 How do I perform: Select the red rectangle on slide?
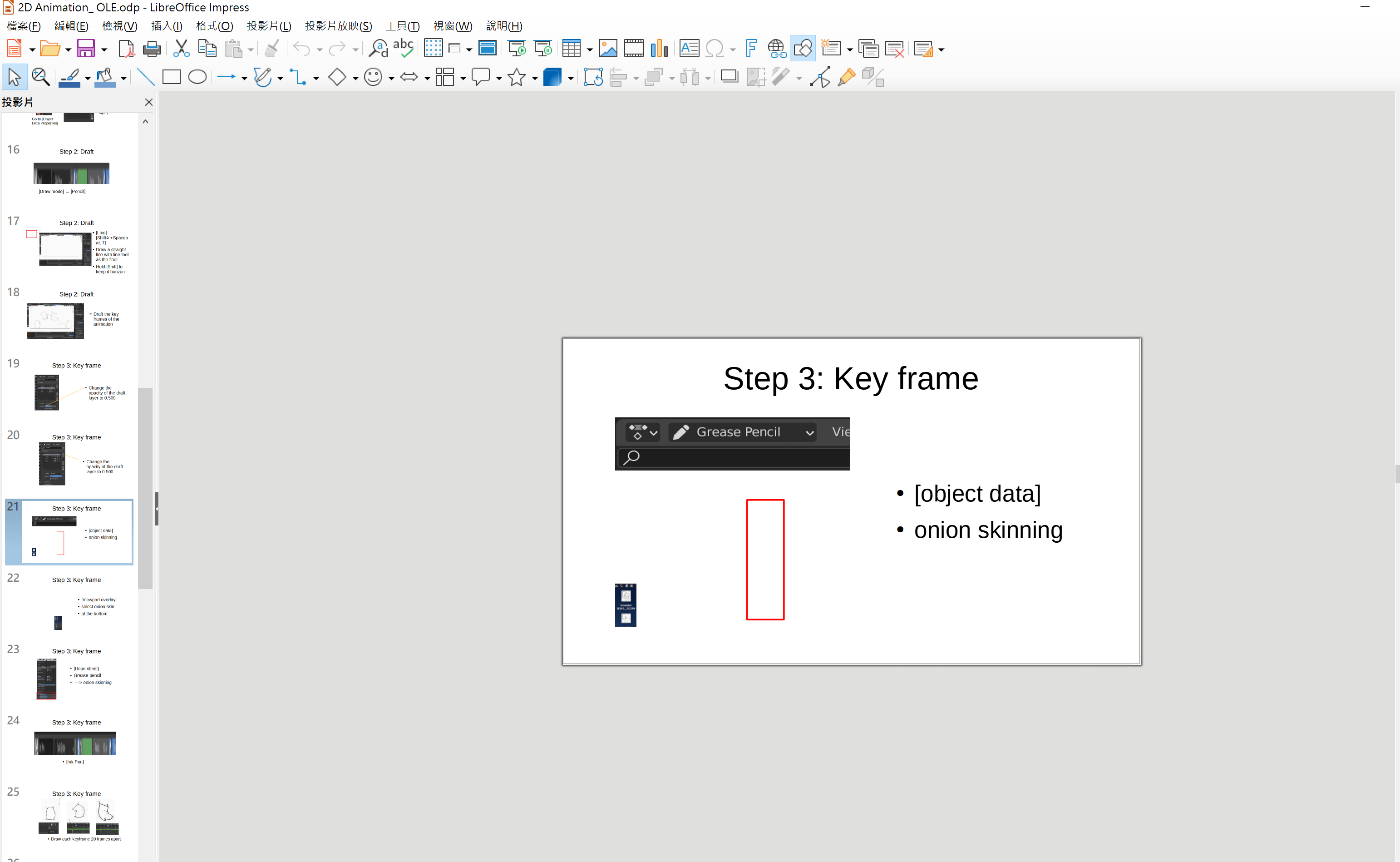765,559
